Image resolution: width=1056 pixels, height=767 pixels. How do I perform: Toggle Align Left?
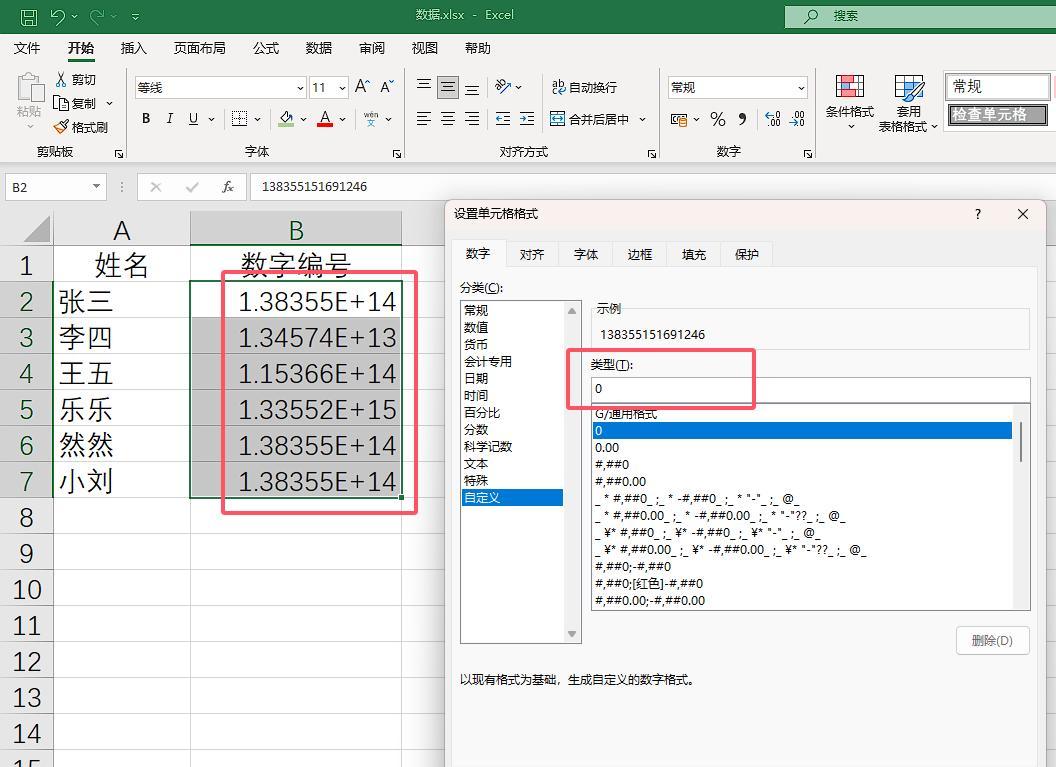click(x=424, y=119)
